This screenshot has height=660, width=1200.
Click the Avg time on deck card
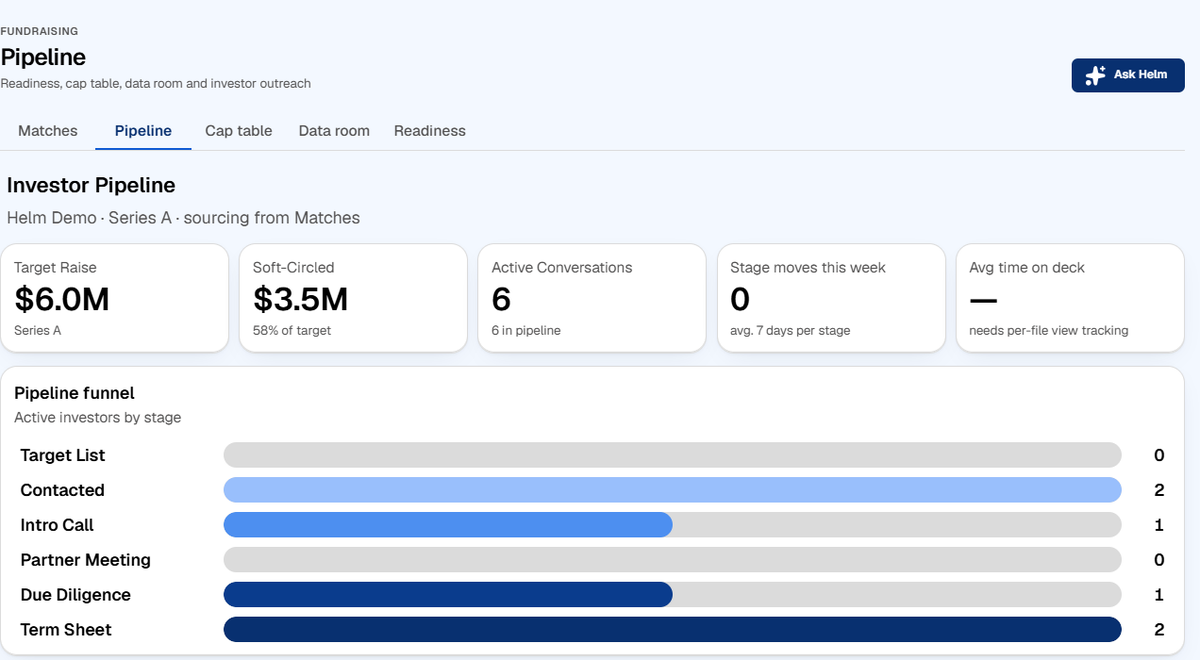coord(1070,298)
